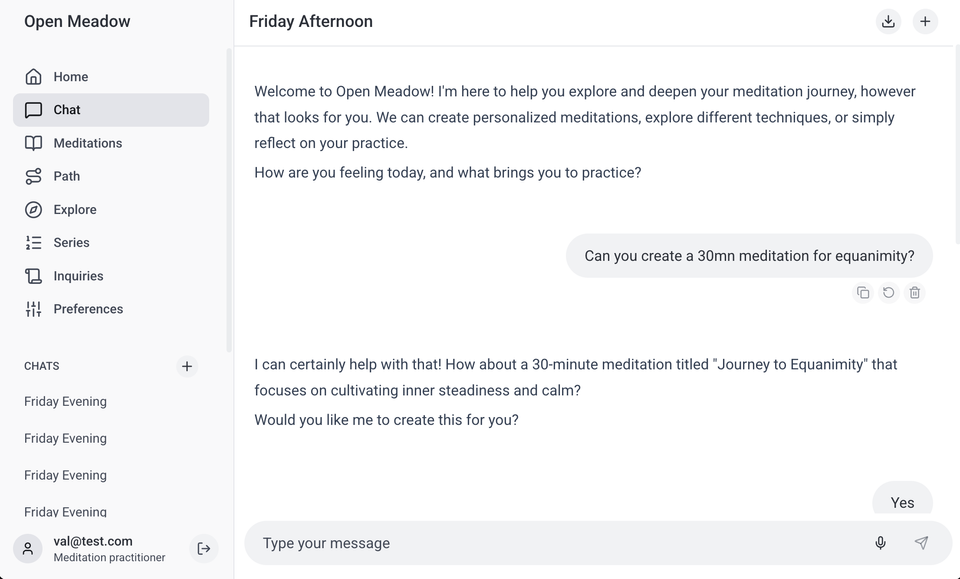This screenshot has height=579, width=960.
Task: Copy the equanimity message
Action: [x=862, y=293]
